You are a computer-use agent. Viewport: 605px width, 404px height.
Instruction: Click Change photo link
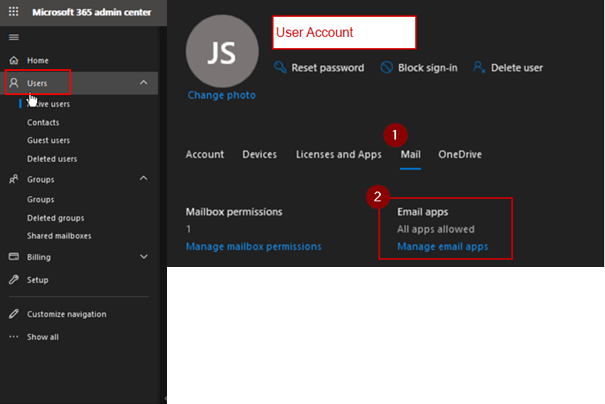tap(222, 95)
